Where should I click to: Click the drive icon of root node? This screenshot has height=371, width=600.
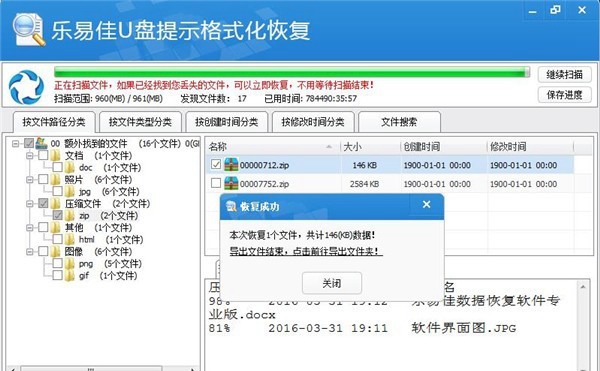click(41, 143)
